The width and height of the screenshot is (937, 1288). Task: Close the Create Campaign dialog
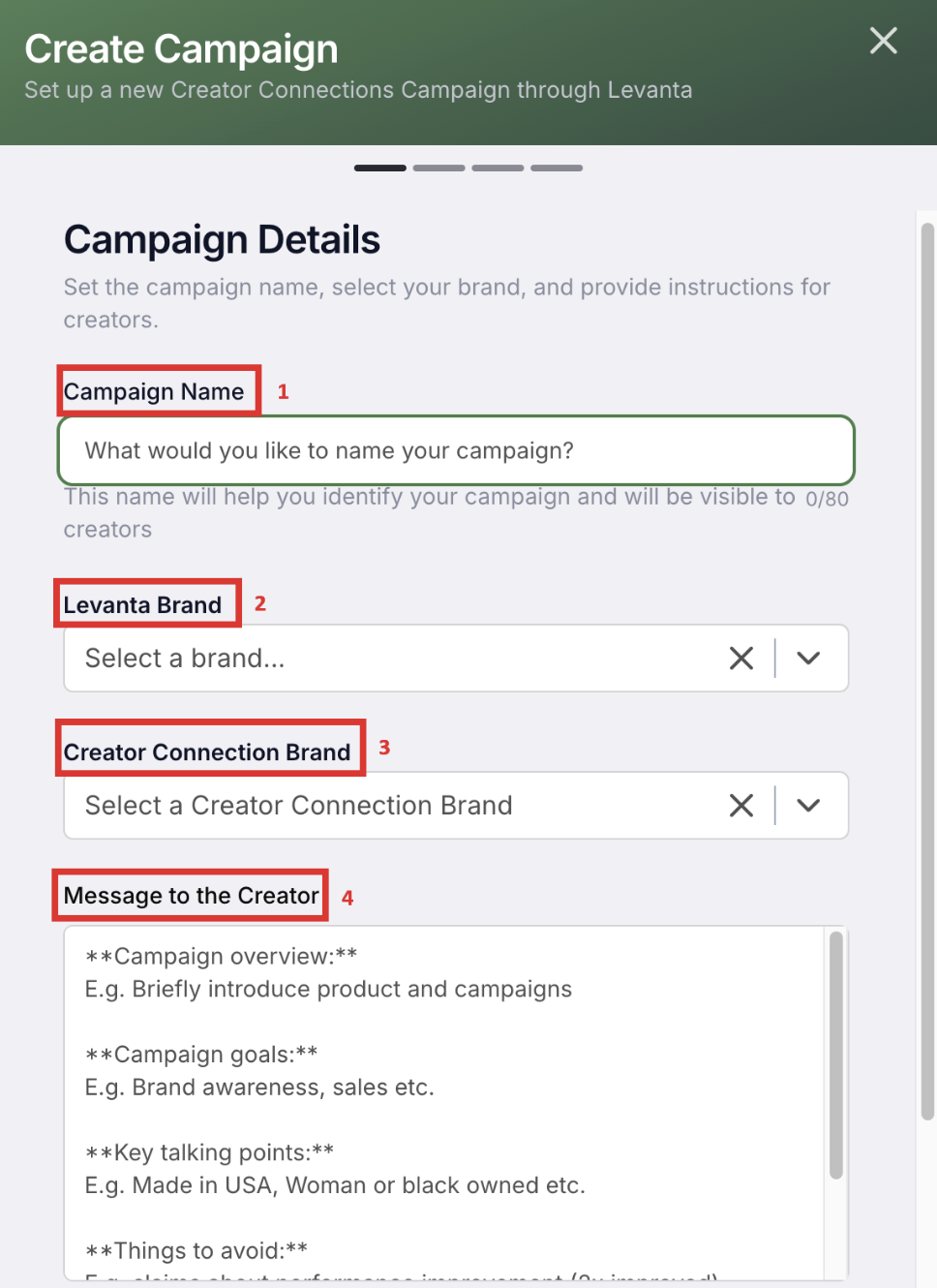point(883,41)
